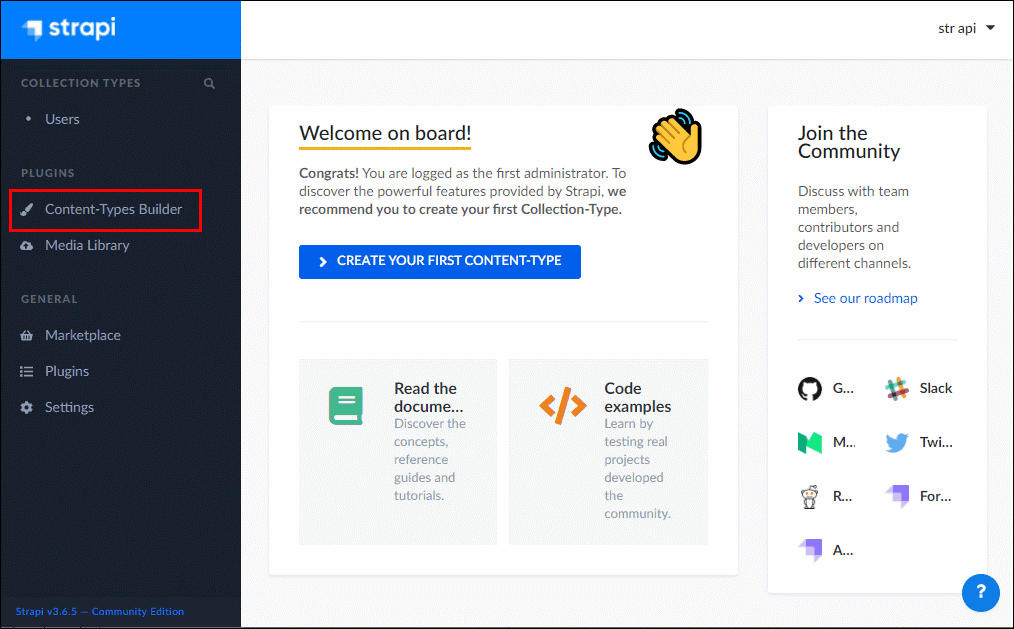This screenshot has height=629, width=1014.
Task: Open Content-Types Builder plugin
Action: [x=113, y=209]
